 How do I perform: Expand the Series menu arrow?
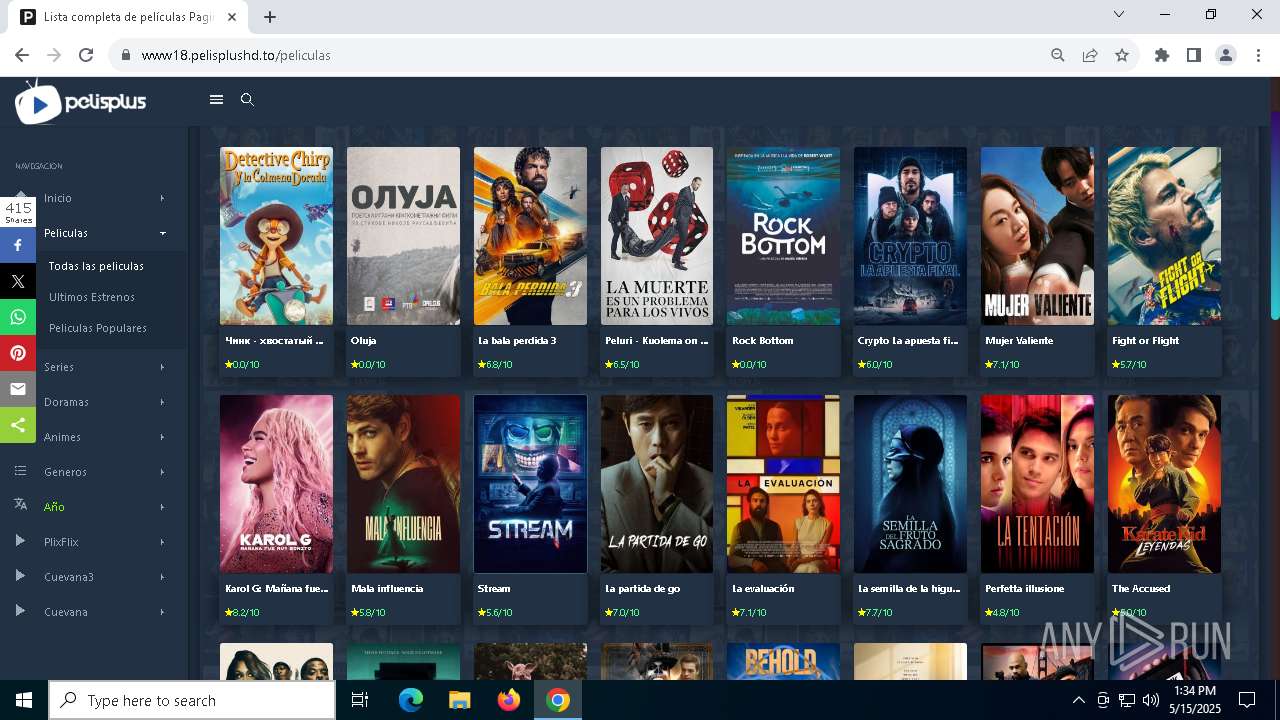coord(162,367)
